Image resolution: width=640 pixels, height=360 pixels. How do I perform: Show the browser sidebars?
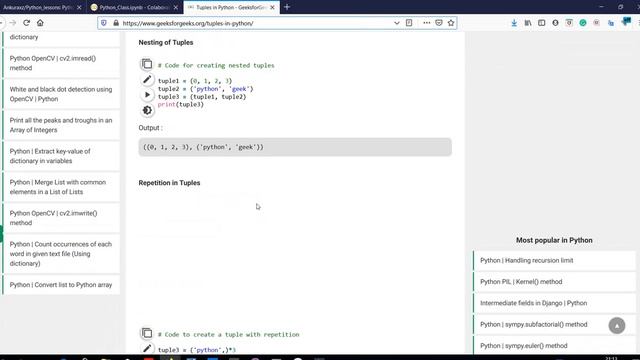coord(542,23)
